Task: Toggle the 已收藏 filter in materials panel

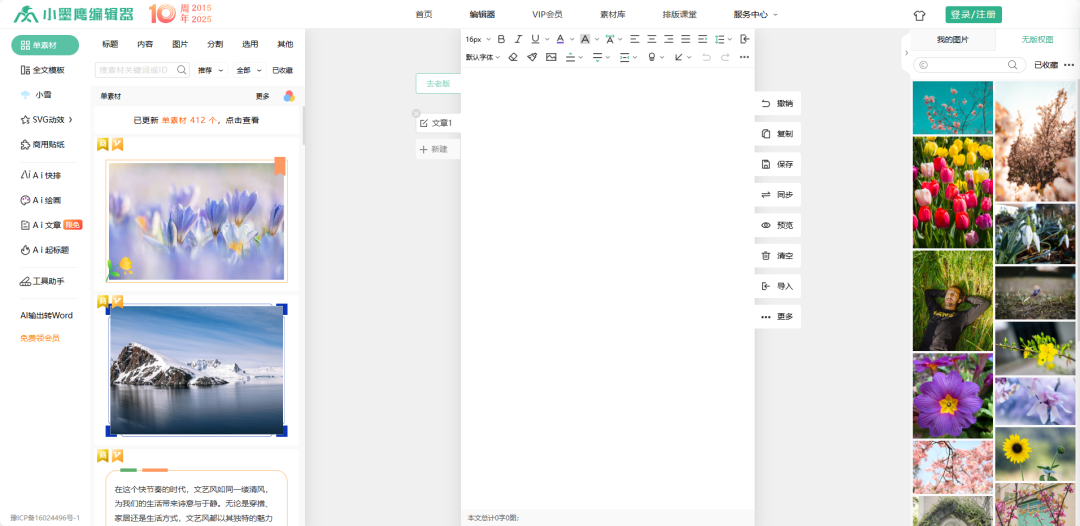Action: point(282,71)
